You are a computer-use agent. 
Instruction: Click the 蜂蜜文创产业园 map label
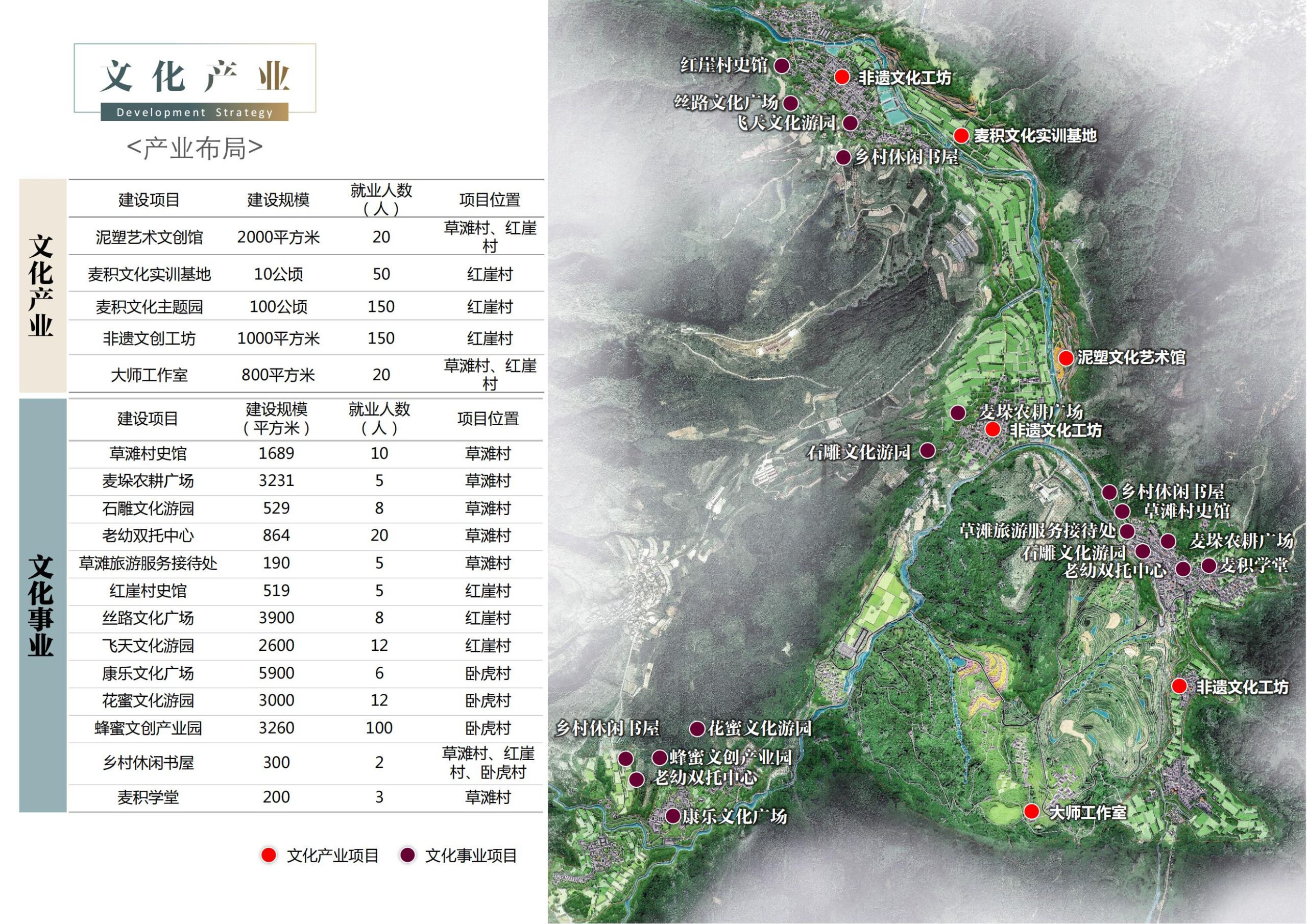click(x=731, y=758)
